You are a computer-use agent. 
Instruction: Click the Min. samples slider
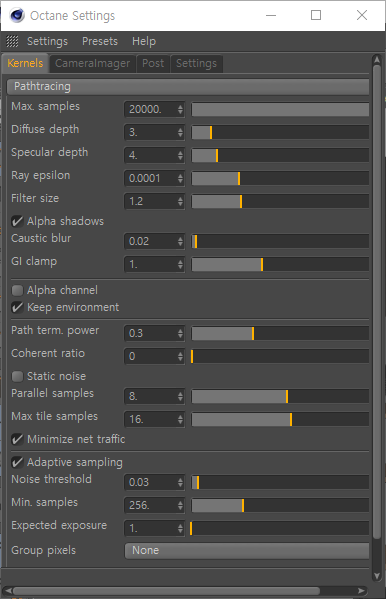(280, 505)
